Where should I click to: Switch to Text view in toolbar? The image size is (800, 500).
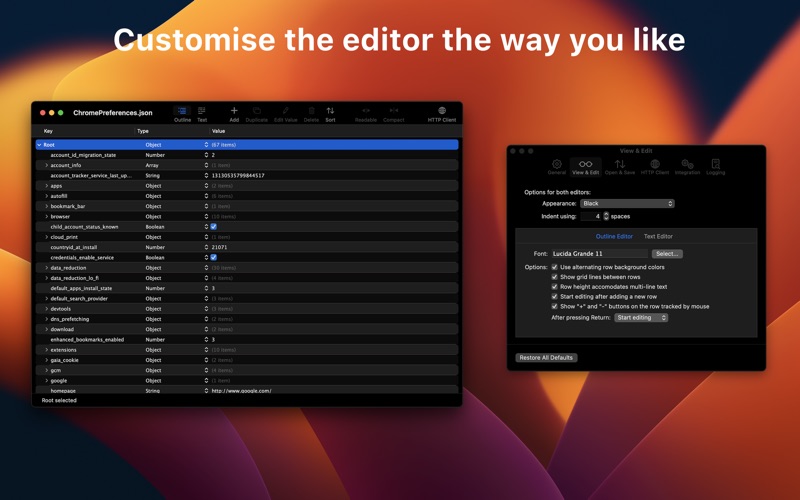(202, 114)
